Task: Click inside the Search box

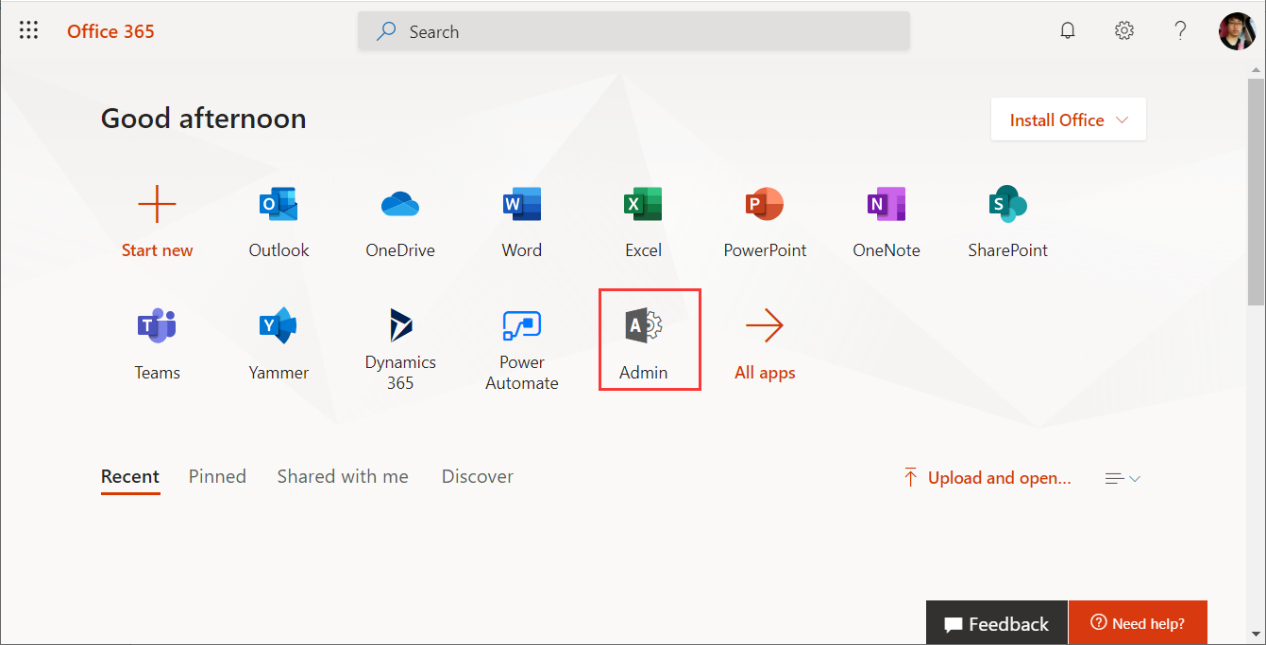Action: pyautogui.click(x=634, y=32)
